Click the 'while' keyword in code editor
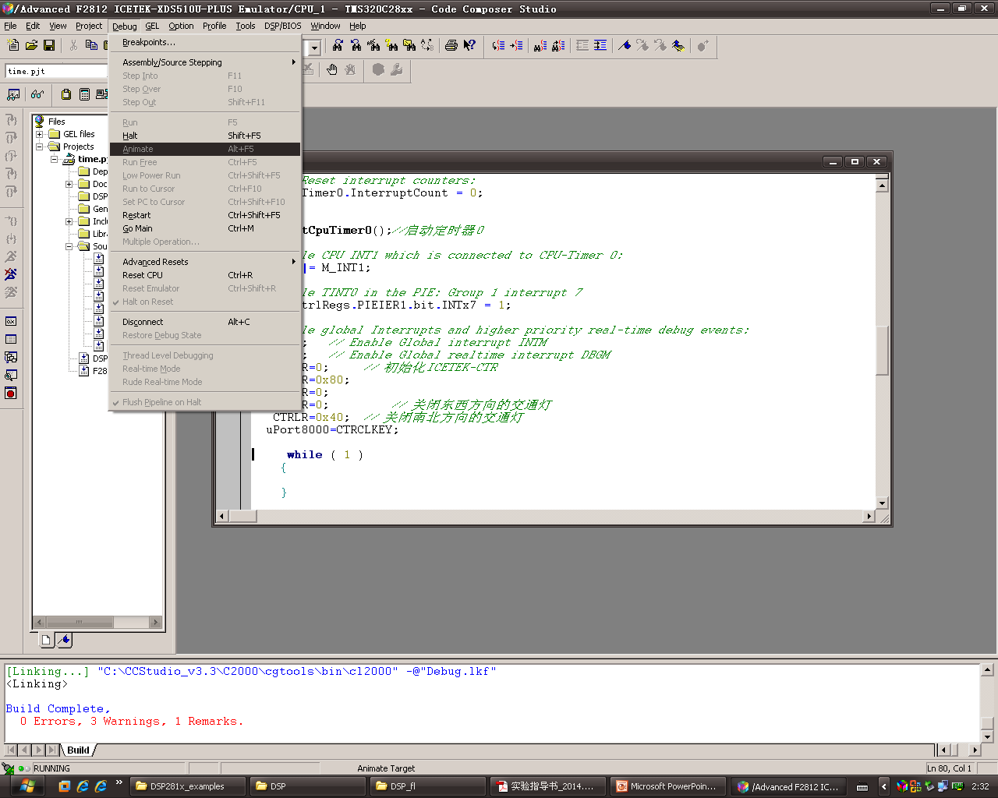This screenshot has width=998, height=798. click(x=304, y=455)
